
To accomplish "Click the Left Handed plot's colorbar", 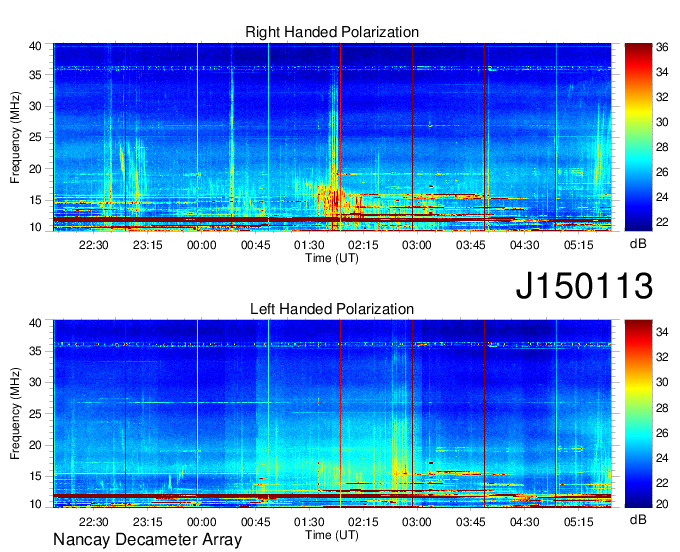I will coord(638,414).
